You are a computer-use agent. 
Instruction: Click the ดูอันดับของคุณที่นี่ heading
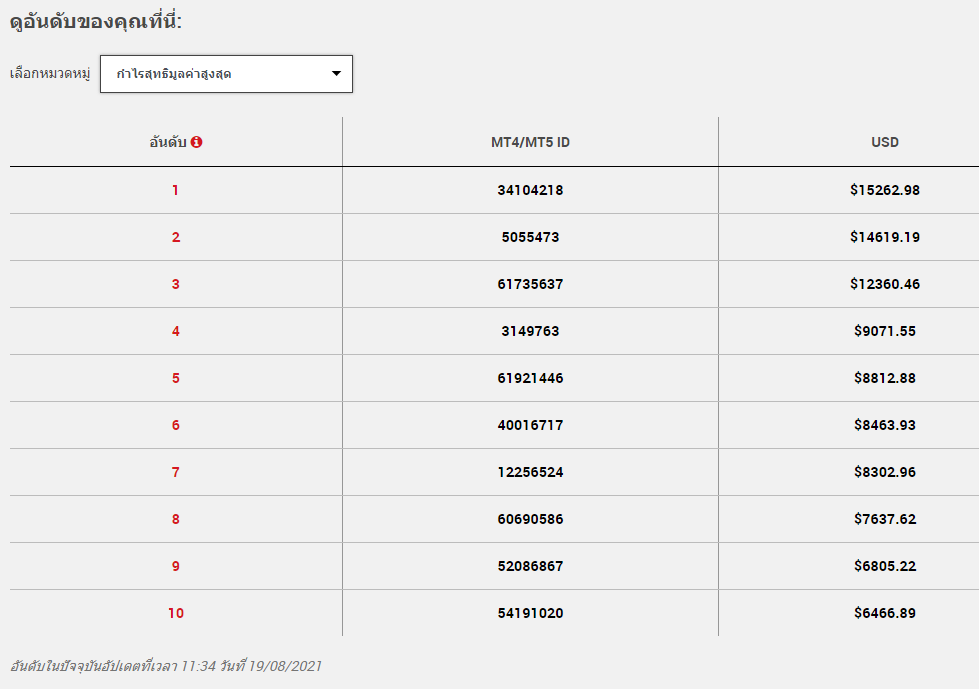point(96,22)
